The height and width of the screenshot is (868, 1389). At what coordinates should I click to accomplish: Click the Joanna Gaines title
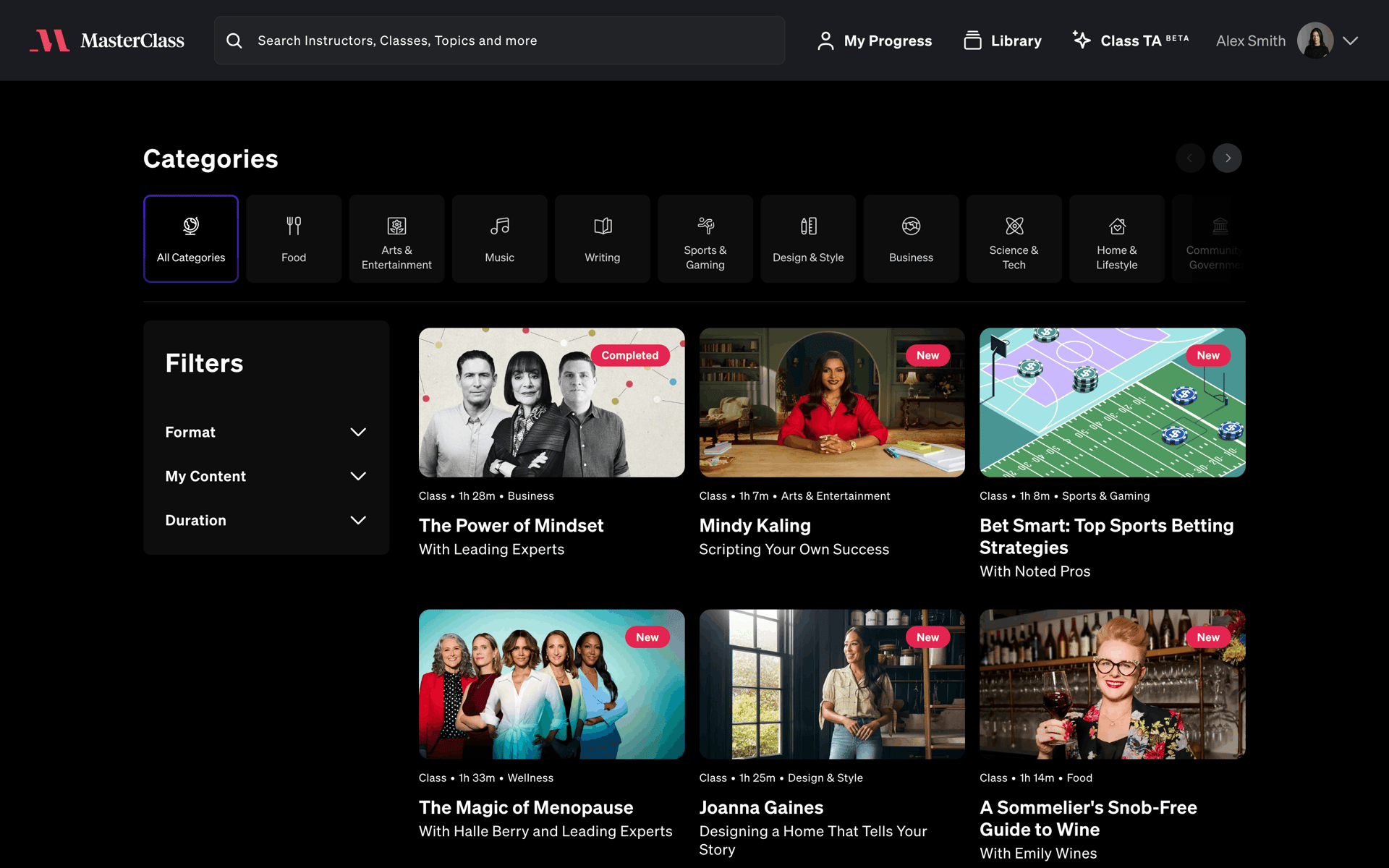point(761,807)
